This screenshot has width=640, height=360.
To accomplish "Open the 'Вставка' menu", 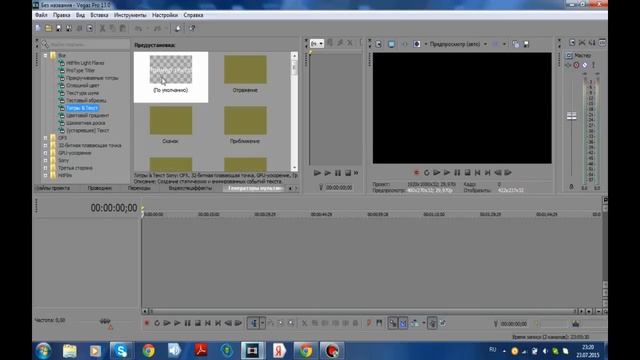I will coord(99,15).
